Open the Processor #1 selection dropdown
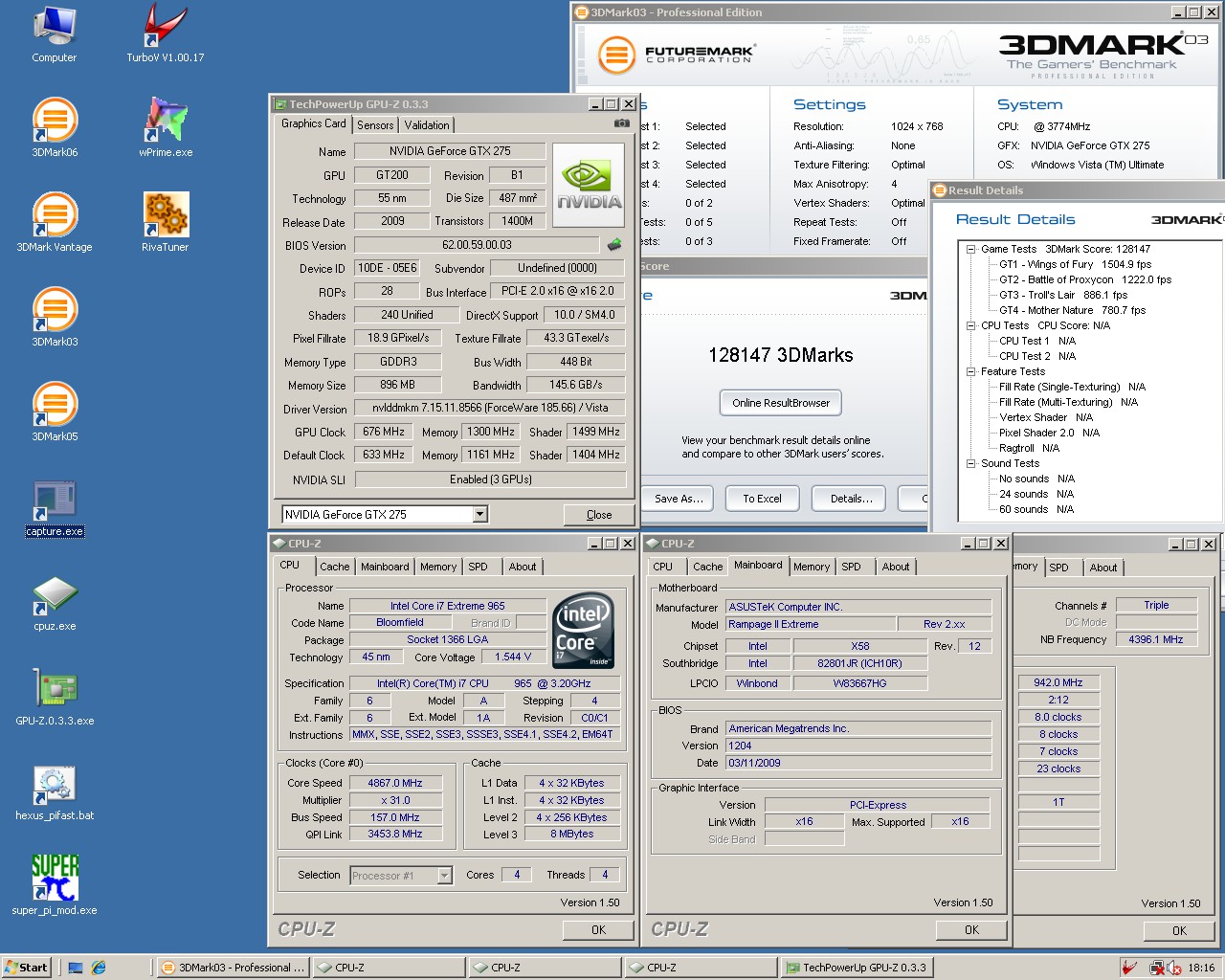1225x980 pixels. click(444, 875)
